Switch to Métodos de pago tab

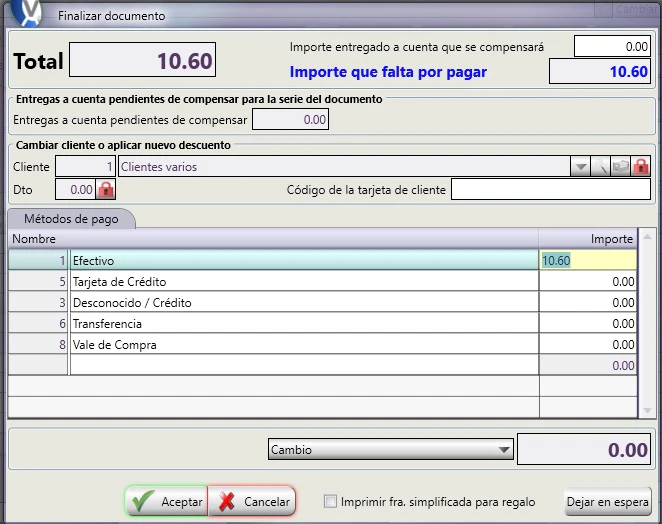point(71,219)
